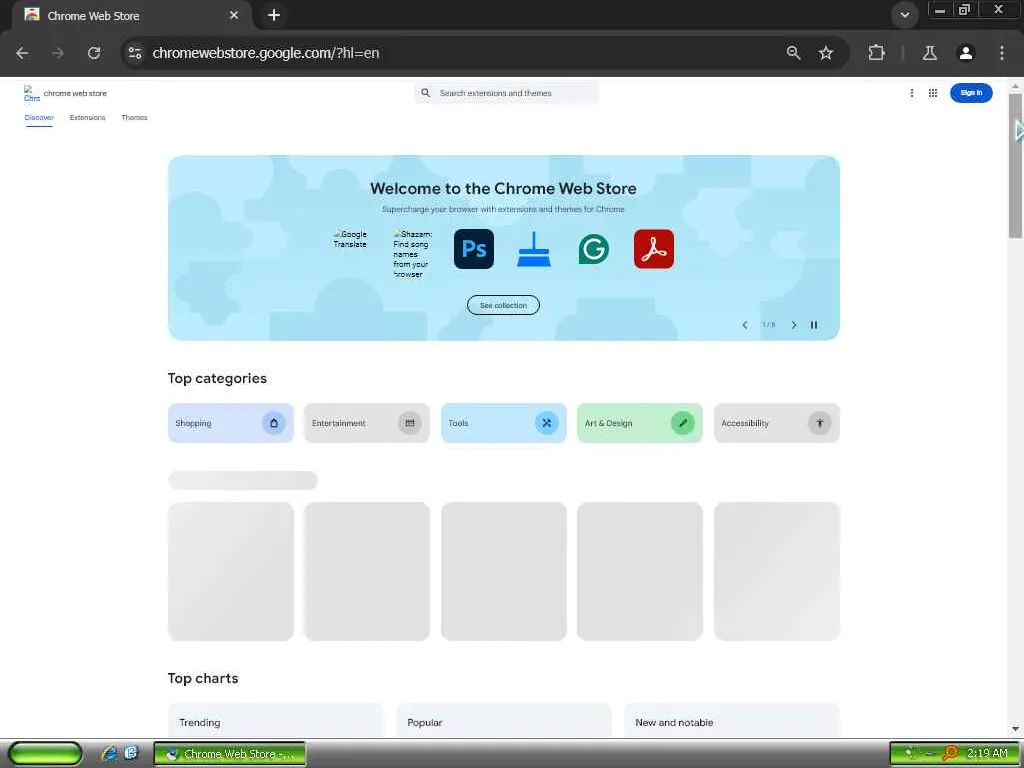Image resolution: width=1024 pixels, height=768 pixels.
Task: Click the See collection button
Action: coord(504,305)
